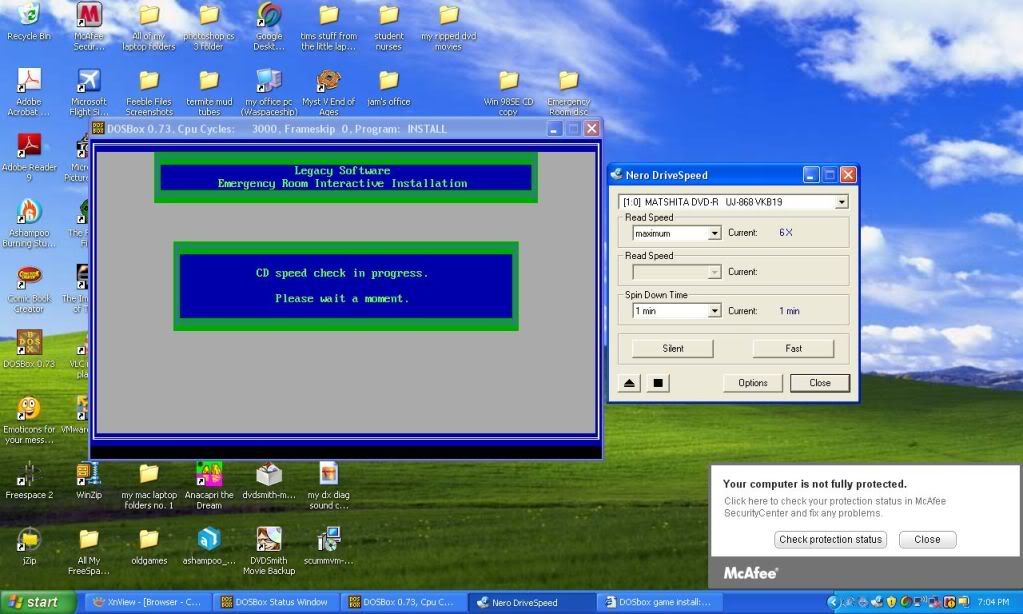This screenshot has width=1023, height=614.
Task: Open Options in Nero DriveSpeed
Action: point(753,383)
